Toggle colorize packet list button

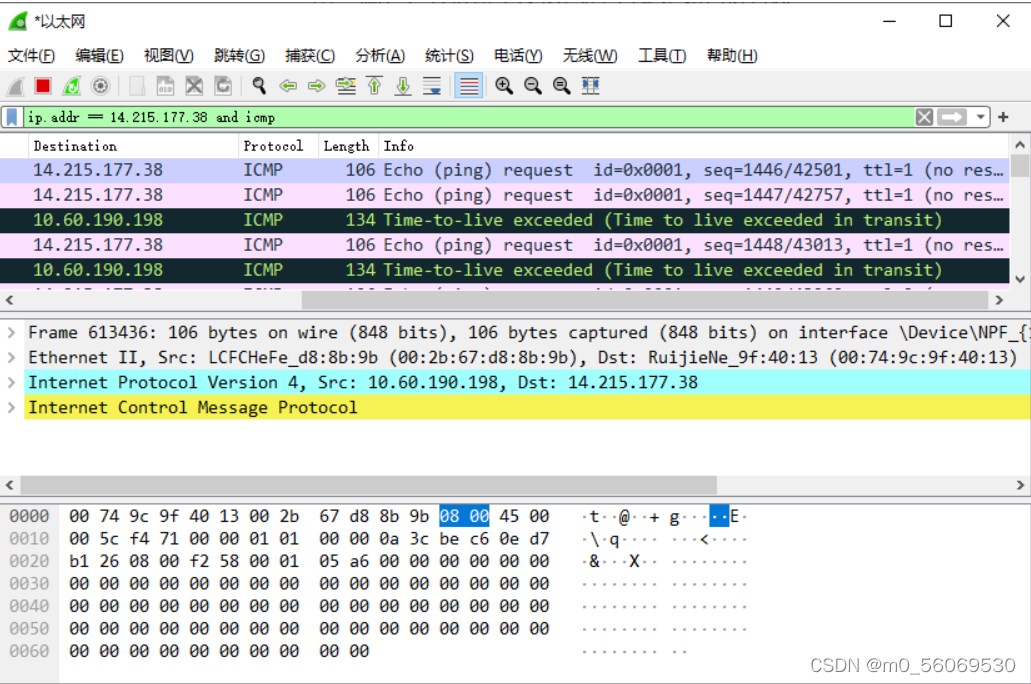coord(468,86)
